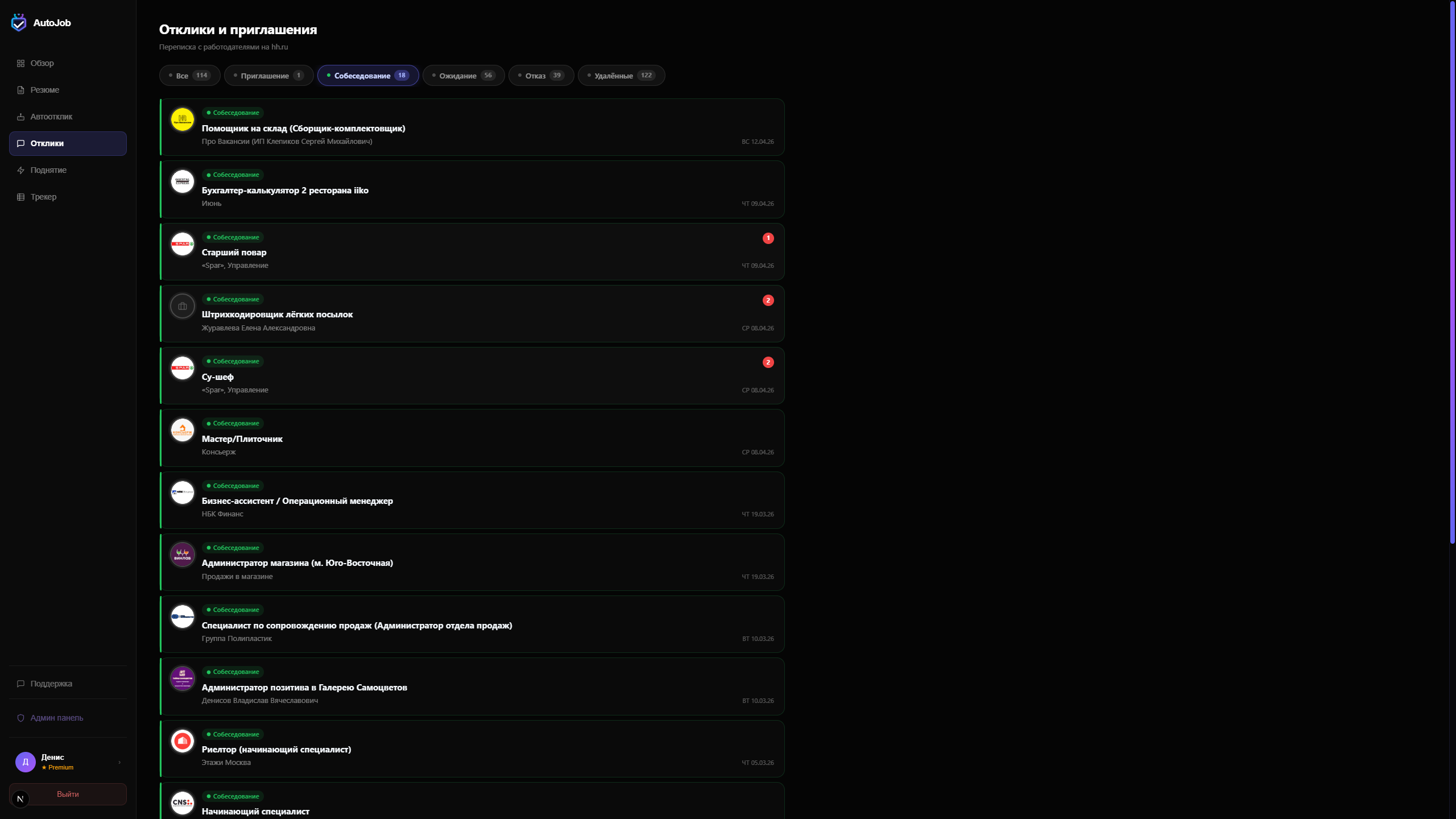Select the Приглашение filter tab

tap(268, 76)
